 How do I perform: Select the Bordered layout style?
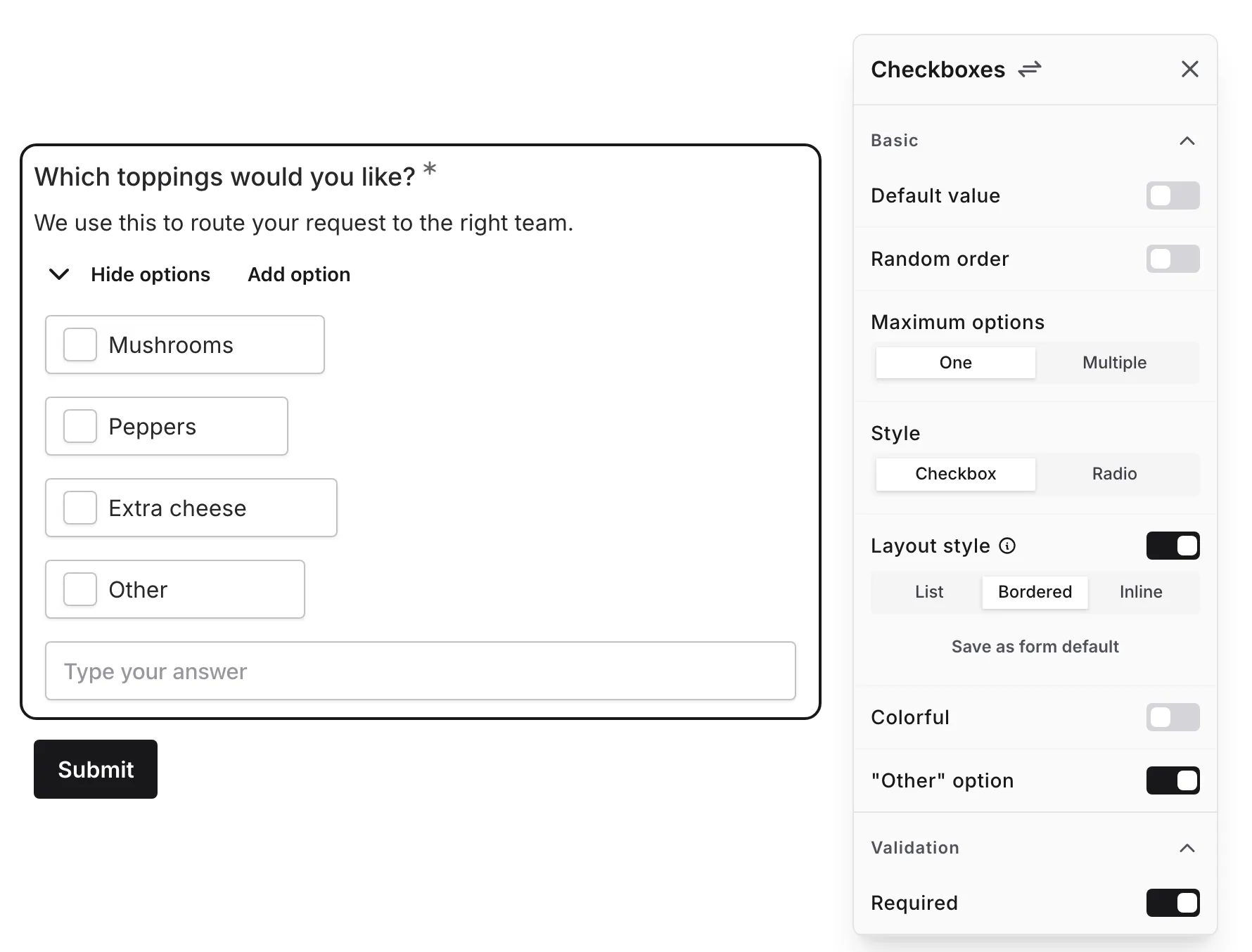tap(1035, 592)
